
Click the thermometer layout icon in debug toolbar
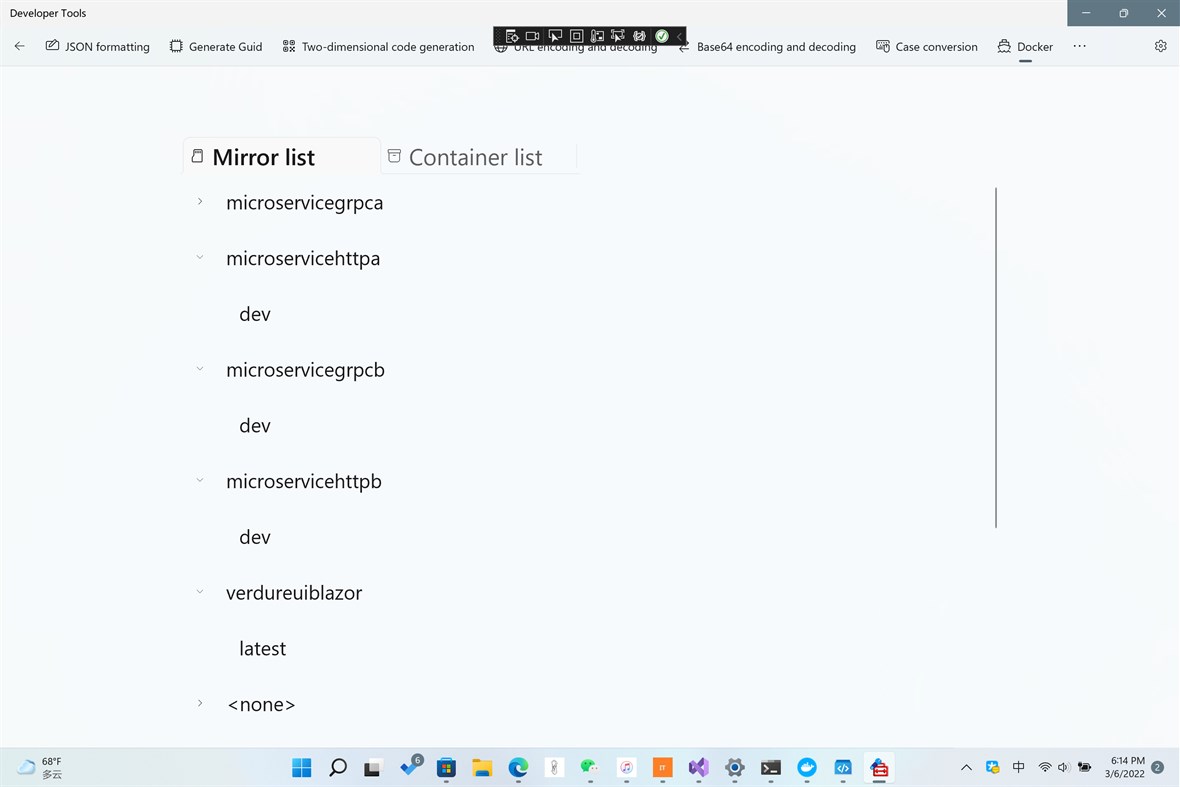click(598, 35)
